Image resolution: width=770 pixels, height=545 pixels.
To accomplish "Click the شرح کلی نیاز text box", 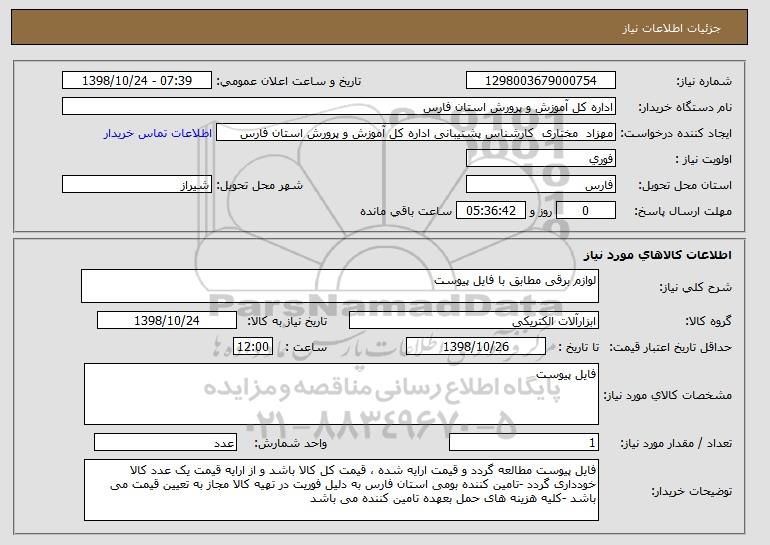I will tap(340, 286).
